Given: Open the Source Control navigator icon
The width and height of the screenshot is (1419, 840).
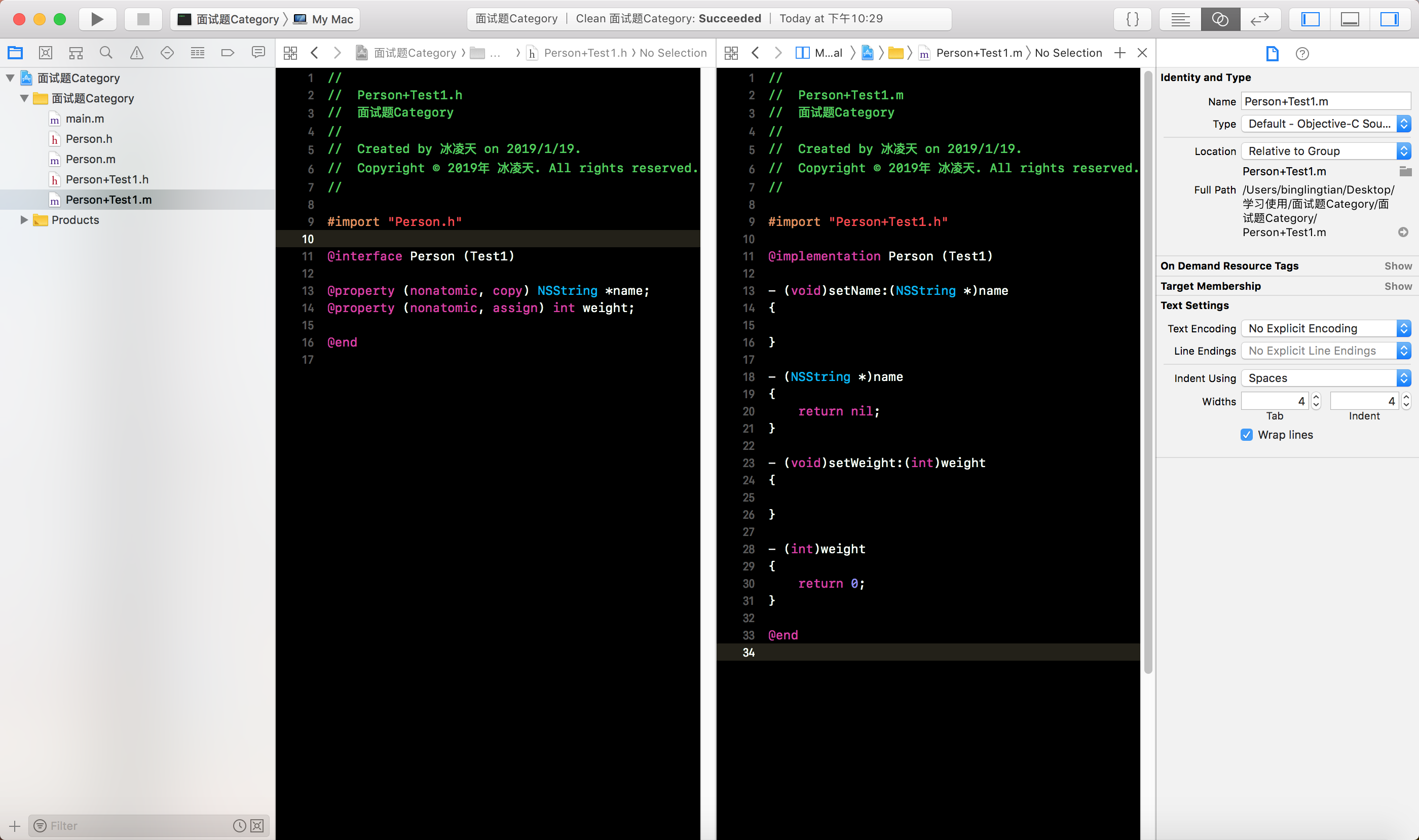Looking at the screenshot, I should [x=45, y=53].
